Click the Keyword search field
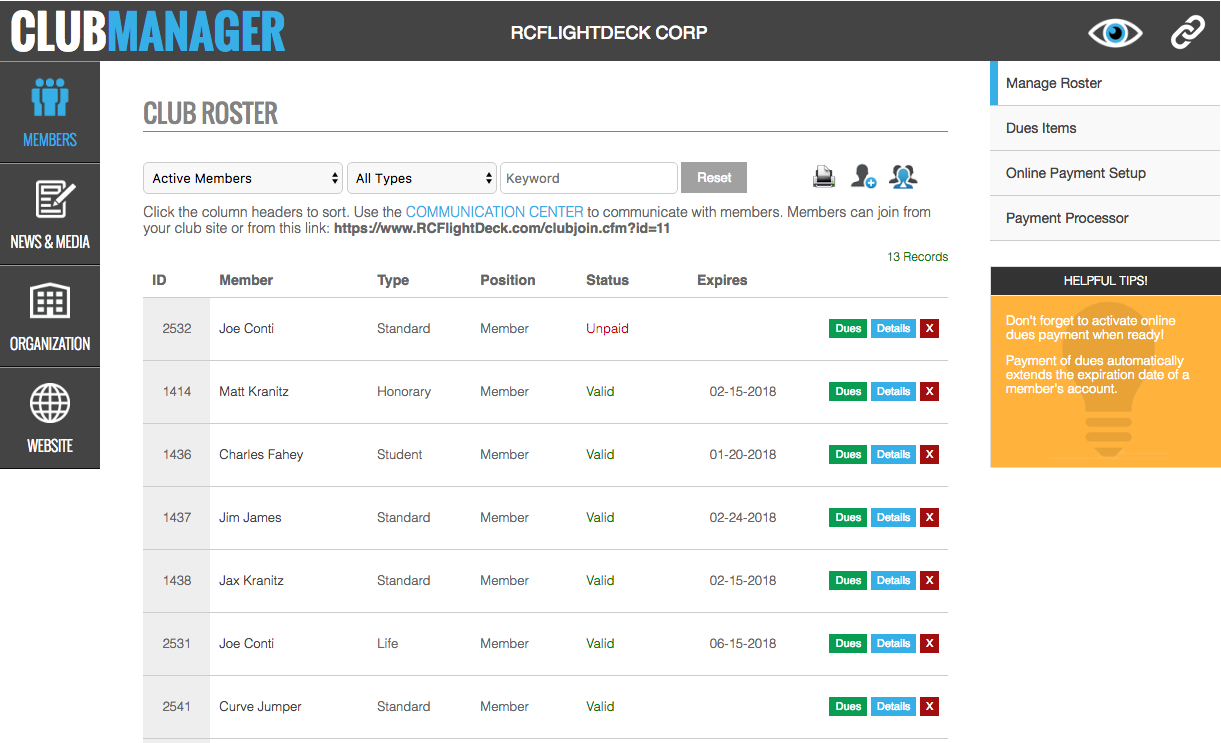Image resolution: width=1221 pixels, height=743 pixels. click(x=589, y=178)
